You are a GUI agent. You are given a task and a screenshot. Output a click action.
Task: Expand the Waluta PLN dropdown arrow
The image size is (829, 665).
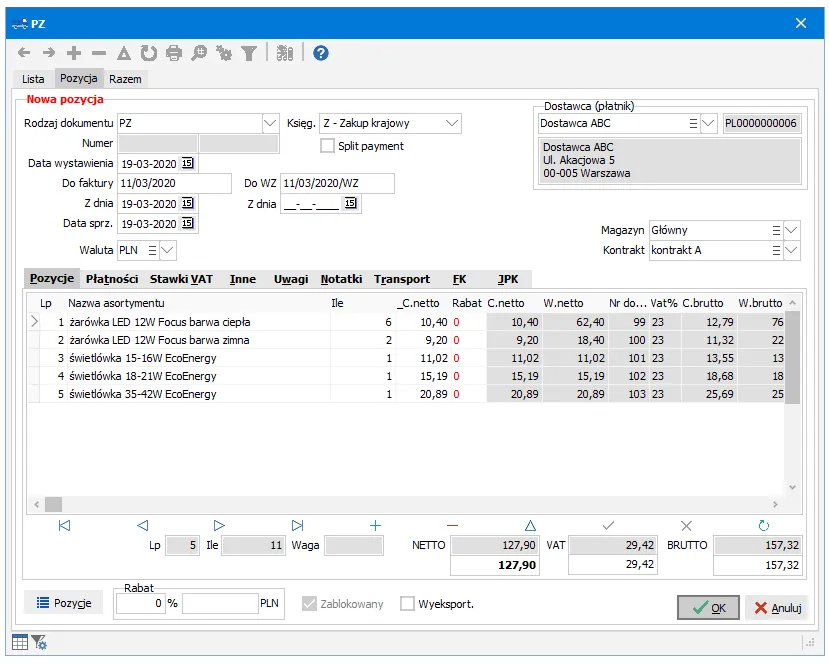tap(167, 250)
